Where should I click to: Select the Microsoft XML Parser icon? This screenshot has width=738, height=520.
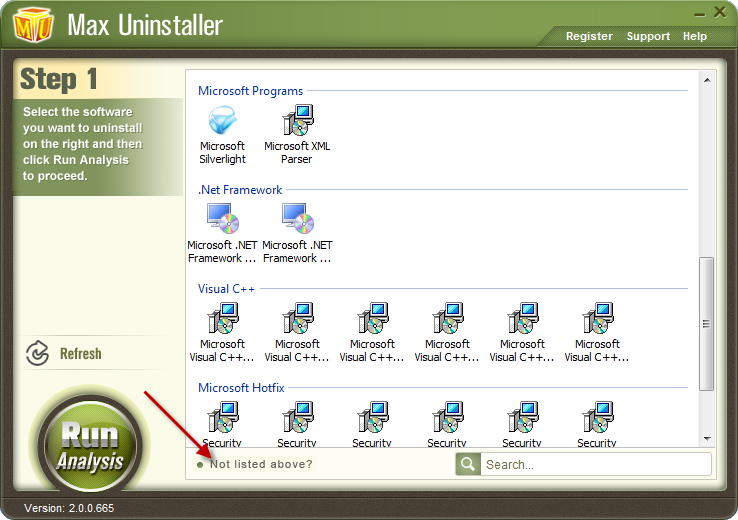click(x=297, y=120)
